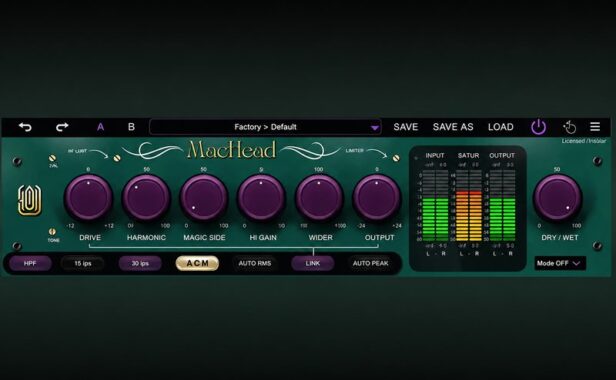Click the hand touch icon in top bar

tap(569, 127)
